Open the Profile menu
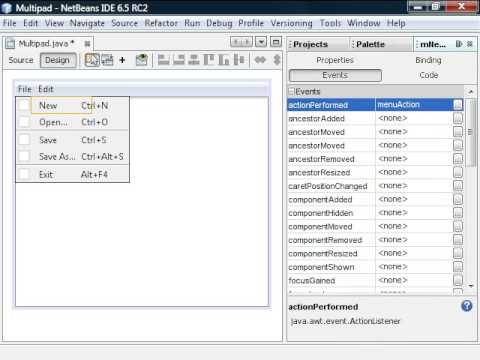The width and height of the screenshot is (480, 360). point(251,23)
